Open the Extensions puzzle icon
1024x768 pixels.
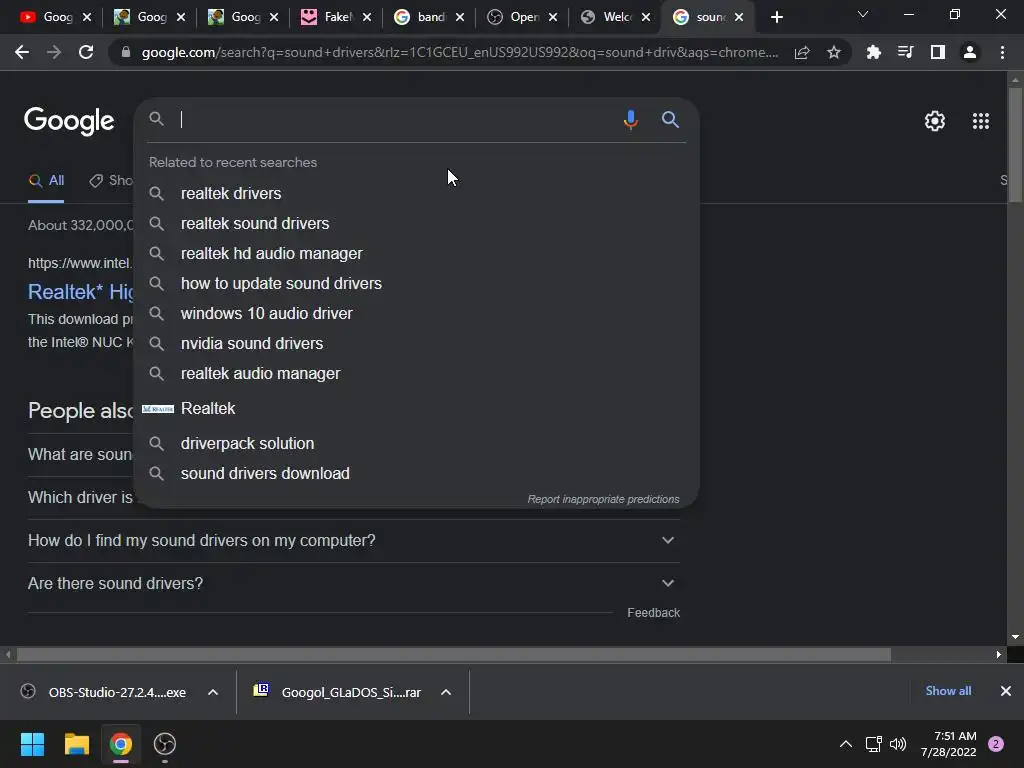[x=873, y=52]
